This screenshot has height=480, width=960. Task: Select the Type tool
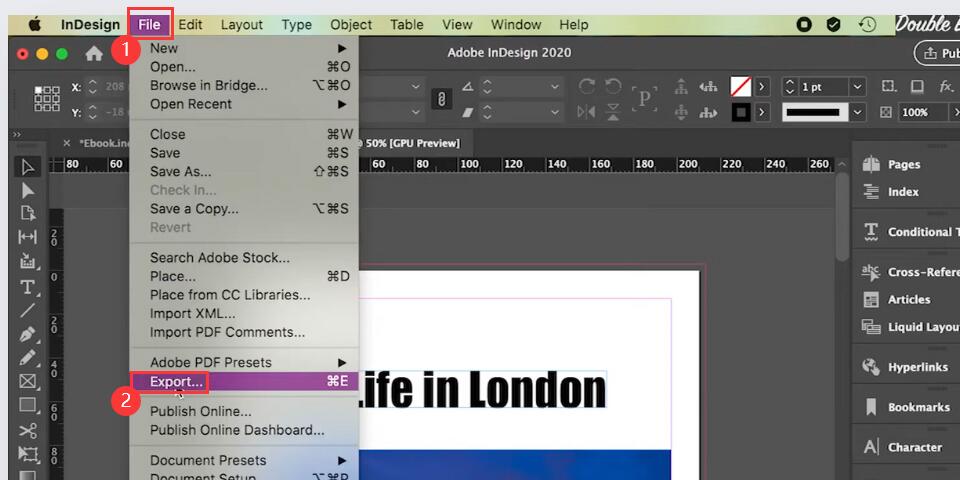[28, 287]
